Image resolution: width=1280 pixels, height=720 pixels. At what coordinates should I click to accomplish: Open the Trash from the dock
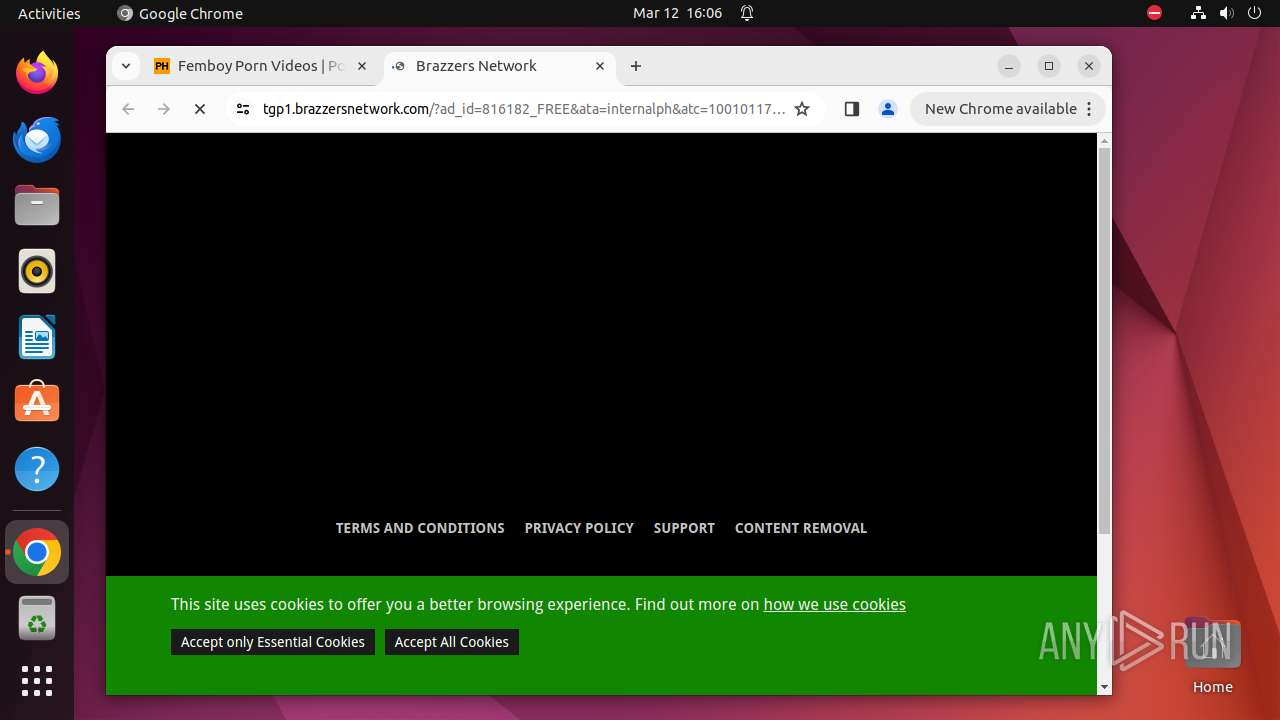(37, 618)
